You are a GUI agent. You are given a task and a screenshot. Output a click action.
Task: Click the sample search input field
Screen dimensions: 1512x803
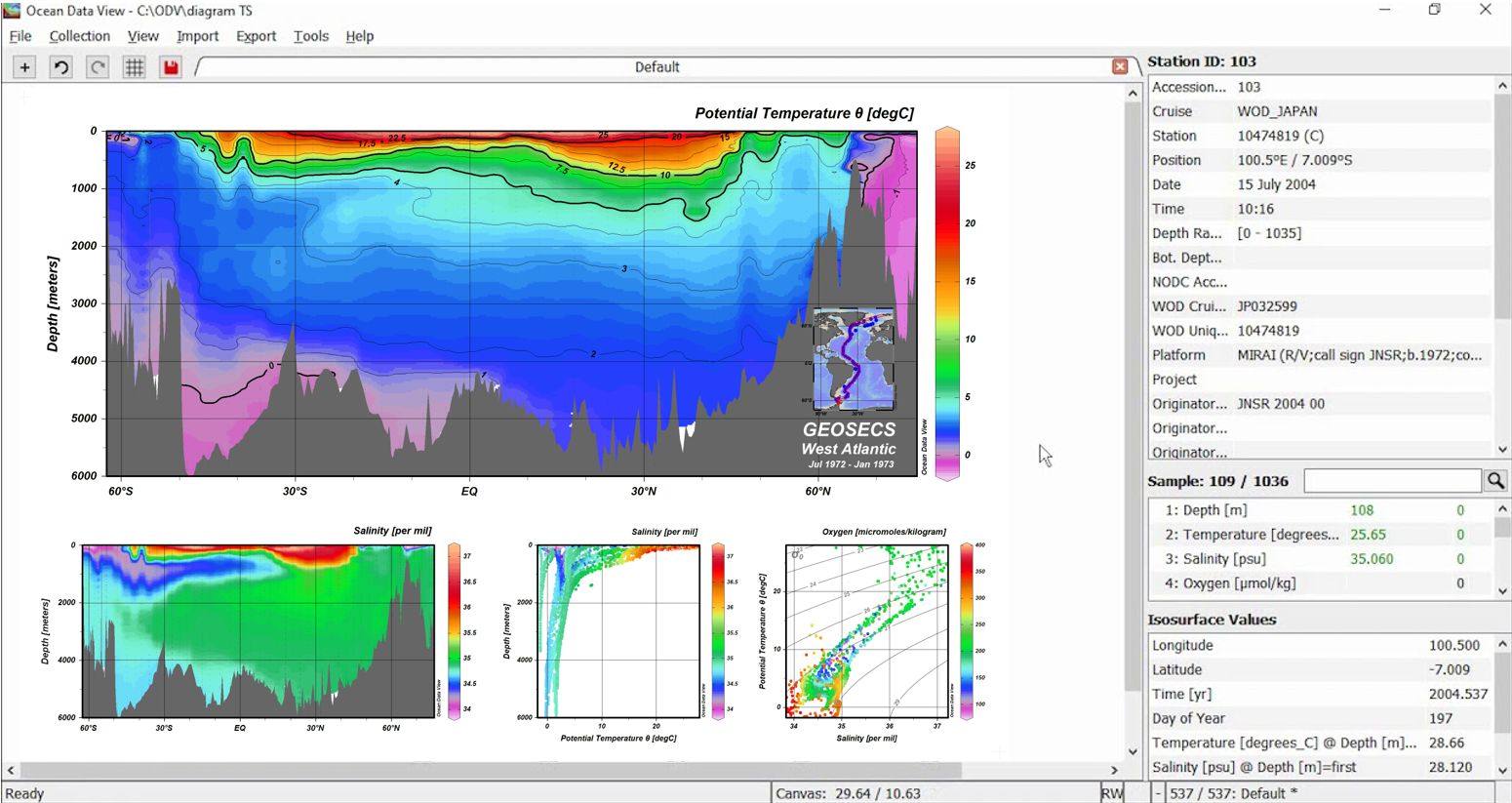(x=1392, y=481)
